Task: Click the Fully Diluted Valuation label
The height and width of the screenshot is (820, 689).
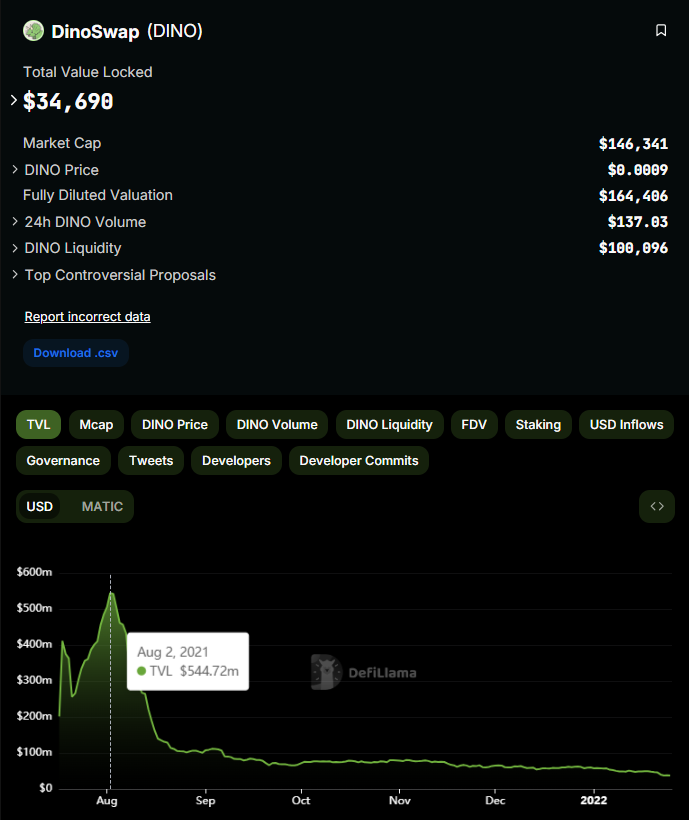Action: 98,195
